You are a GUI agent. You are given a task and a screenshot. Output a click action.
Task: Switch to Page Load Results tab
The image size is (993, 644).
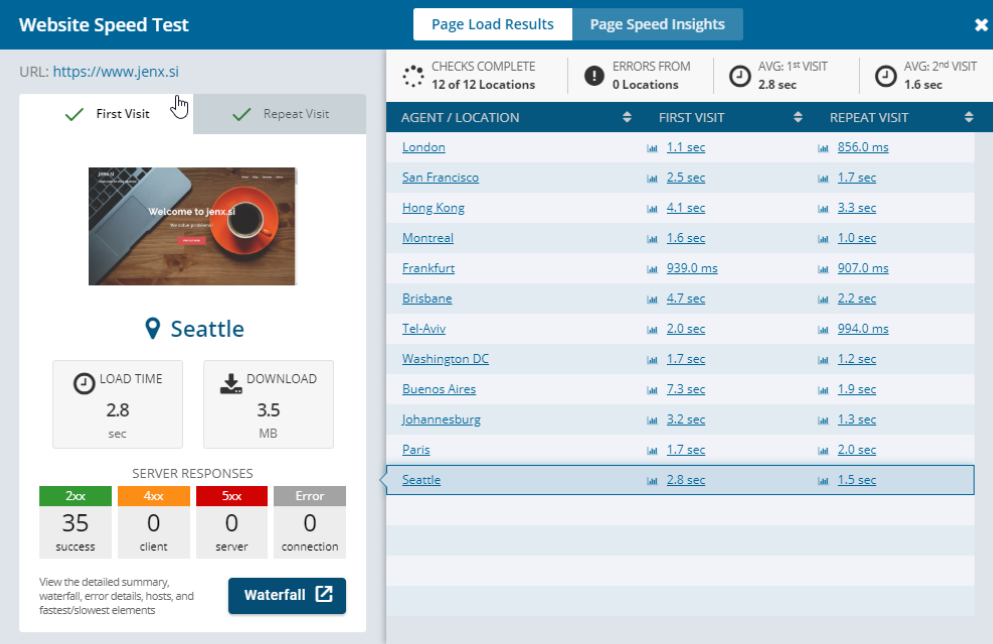[493, 24]
